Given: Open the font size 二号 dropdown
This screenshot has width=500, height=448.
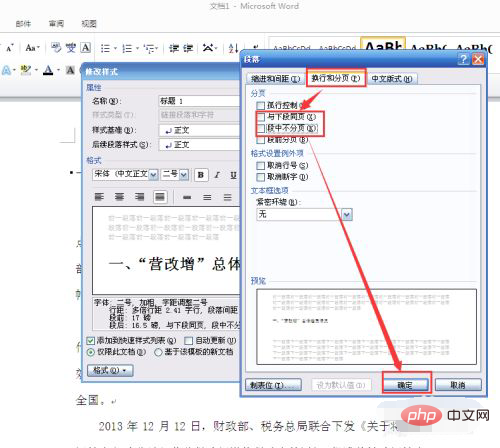Looking at the screenshot, I should (x=184, y=175).
